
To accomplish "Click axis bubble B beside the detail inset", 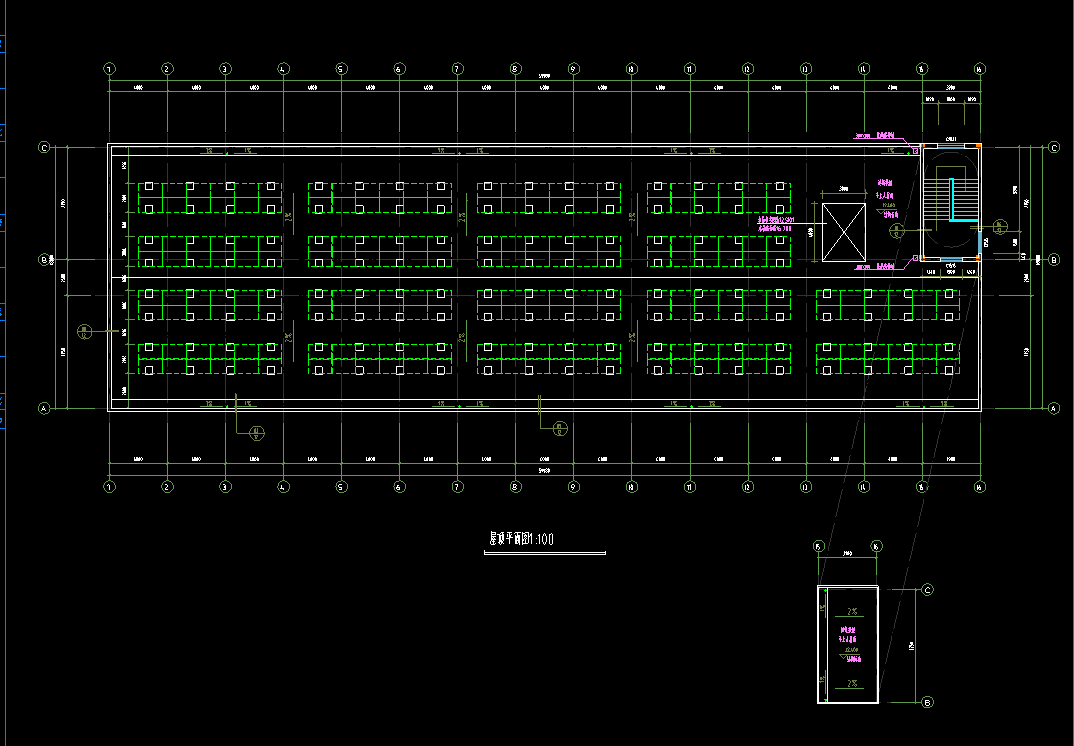I will [927, 702].
